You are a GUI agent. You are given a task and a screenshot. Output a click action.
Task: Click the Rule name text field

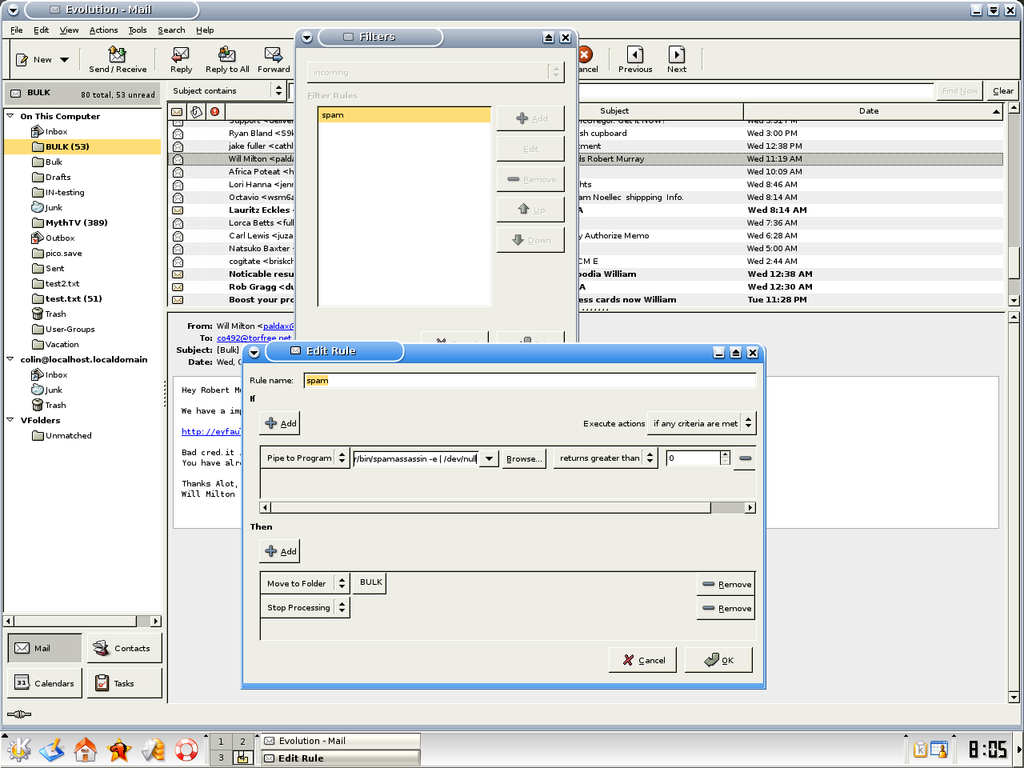tap(529, 380)
